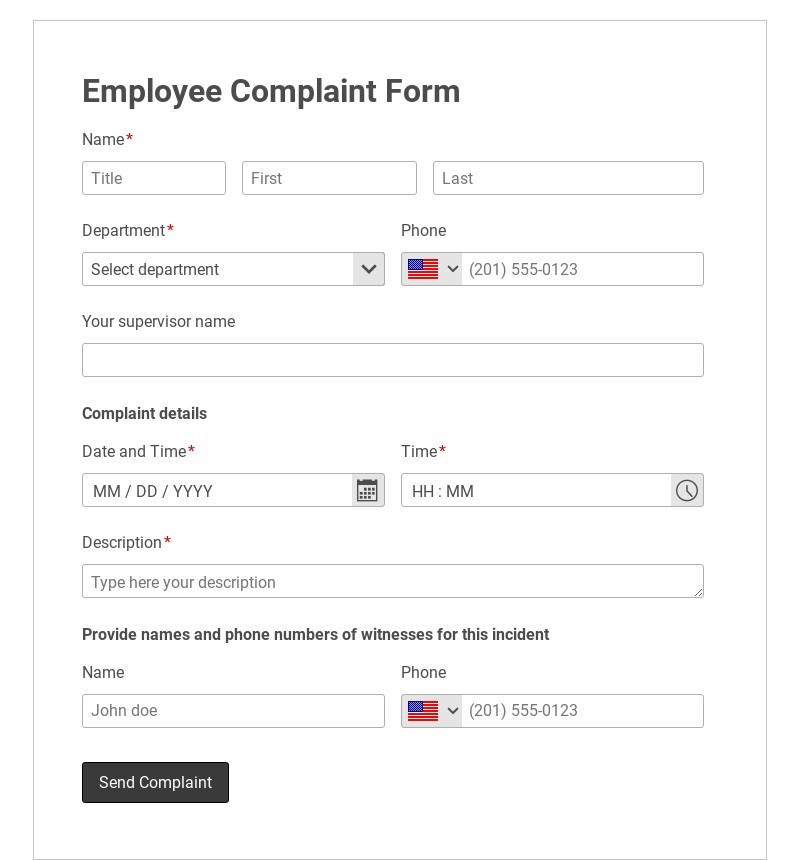The height and width of the screenshot is (860, 800).
Task: Click into the First name field
Action: pos(329,178)
